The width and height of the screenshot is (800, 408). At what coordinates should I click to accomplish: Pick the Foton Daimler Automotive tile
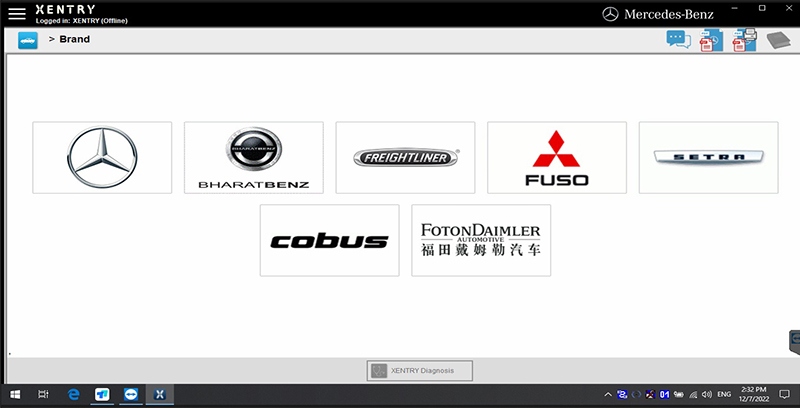481,240
